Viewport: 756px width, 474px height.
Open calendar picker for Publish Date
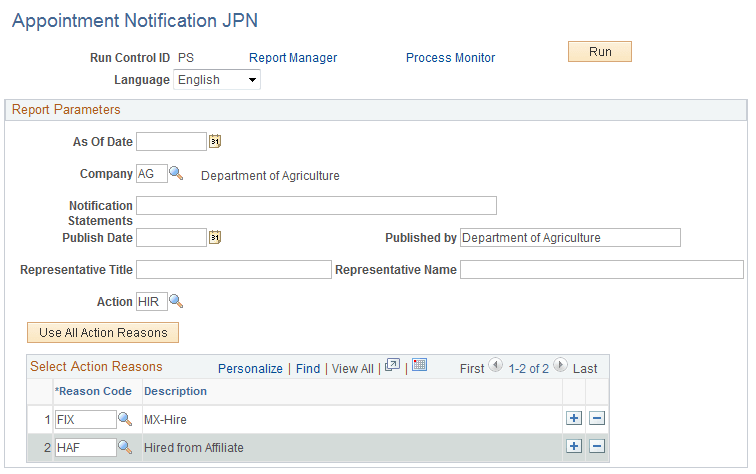pos(215,237)
